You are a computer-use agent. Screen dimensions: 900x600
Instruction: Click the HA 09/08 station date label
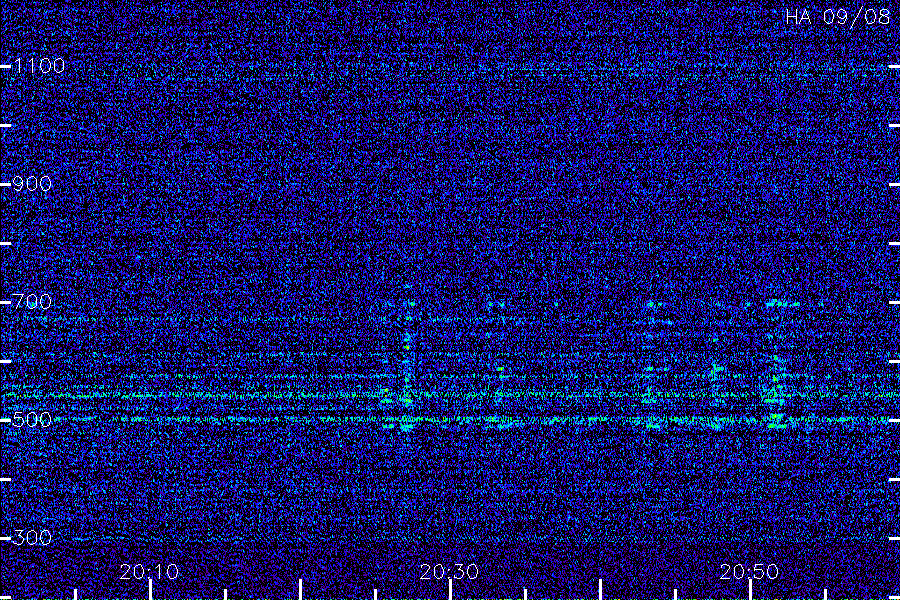[x=837, y=17]
